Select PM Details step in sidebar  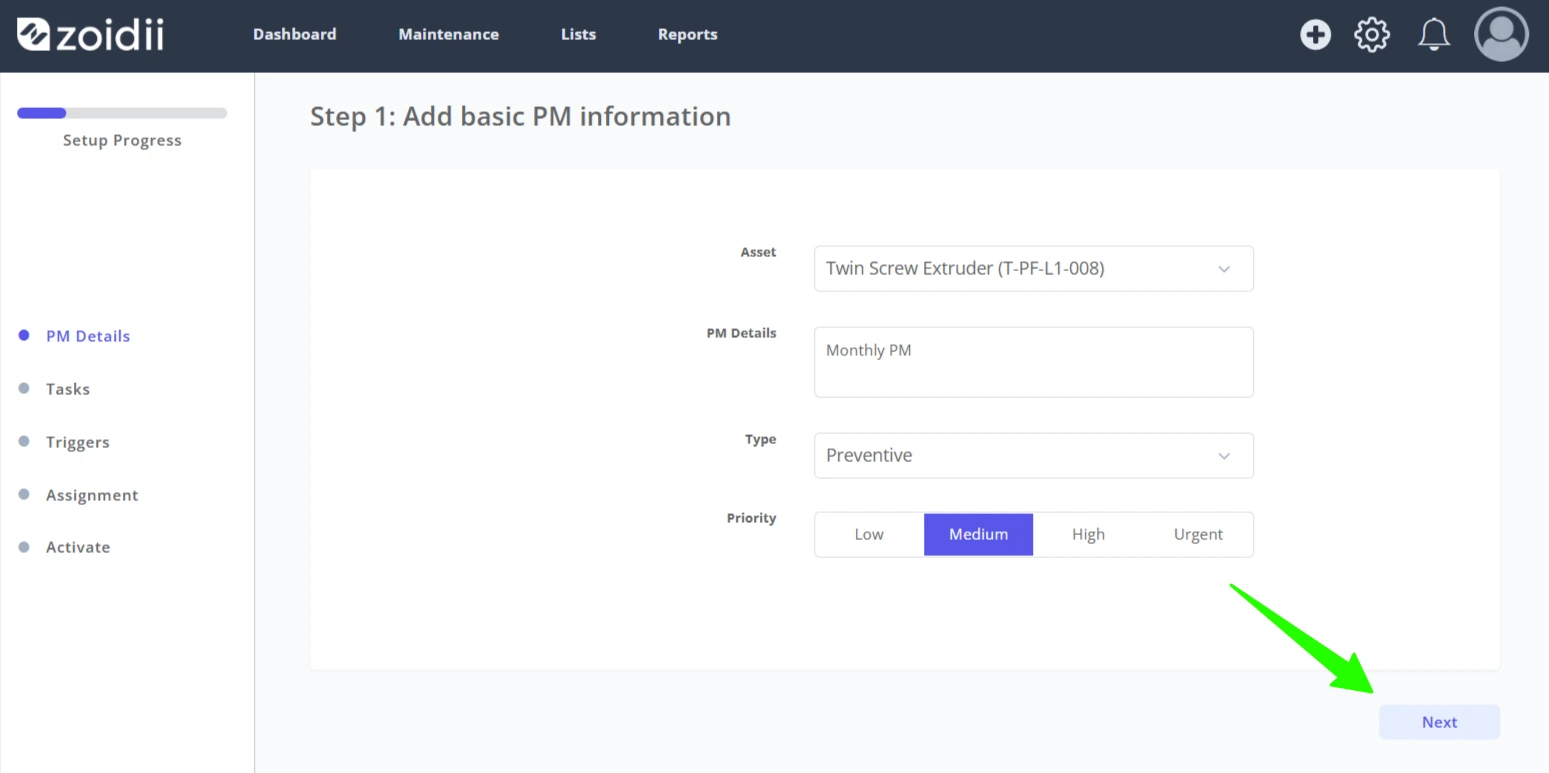(x=88, y=336)
